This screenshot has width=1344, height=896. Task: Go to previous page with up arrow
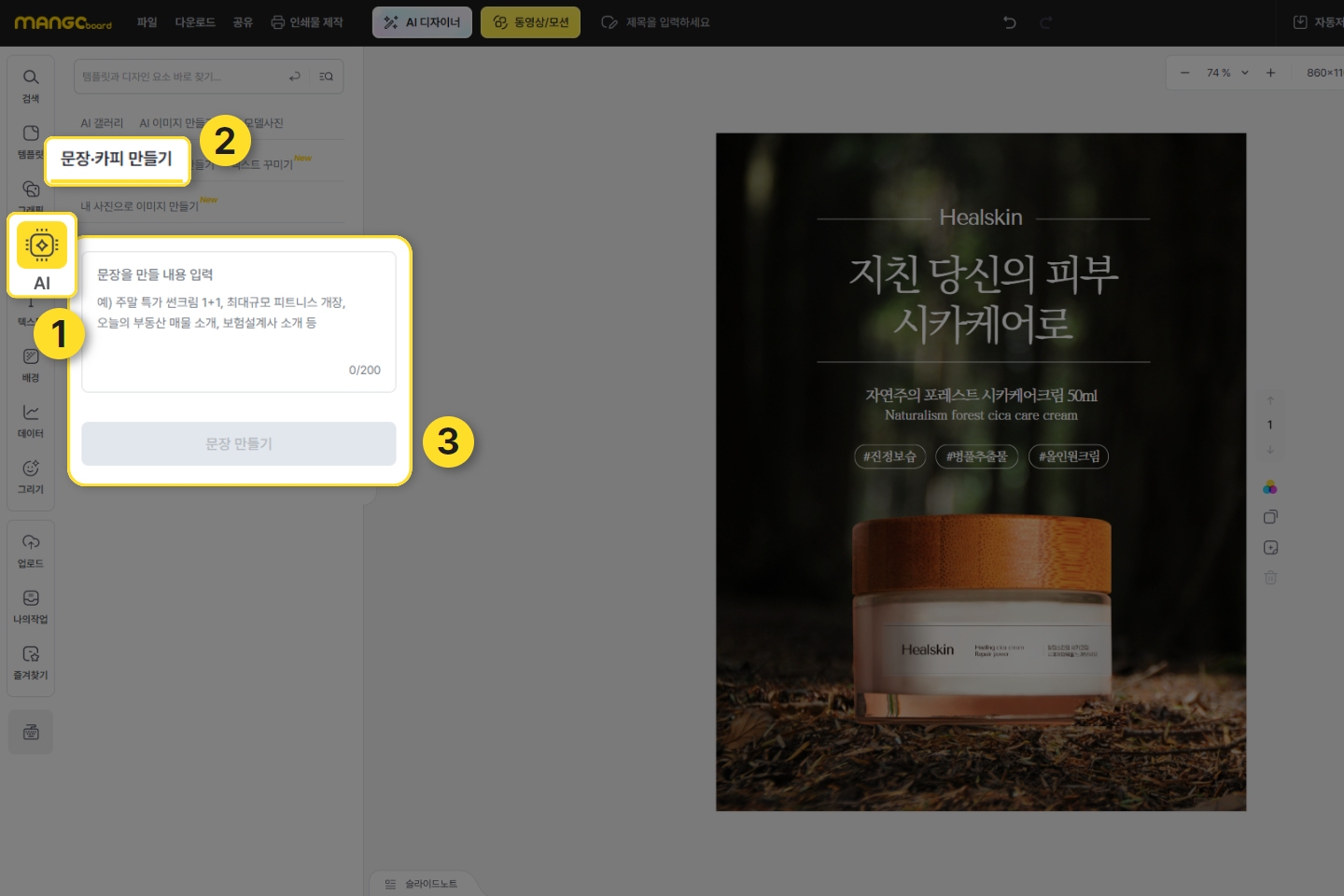pyautogui.click(x=1270, y=400)
